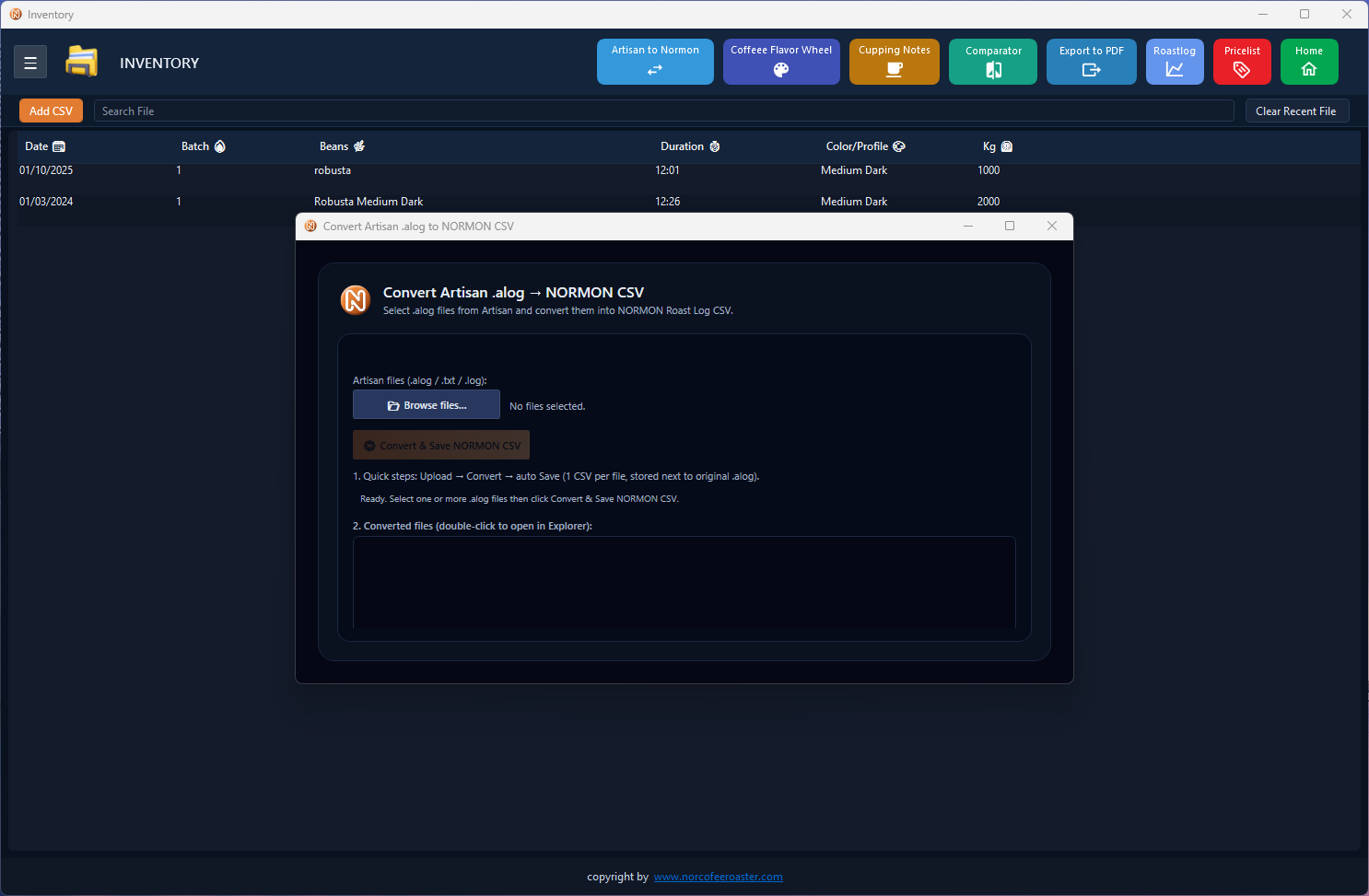The image size is (1369, 896).
Task: Open the Cupping Notes tool
Action: 894,62
